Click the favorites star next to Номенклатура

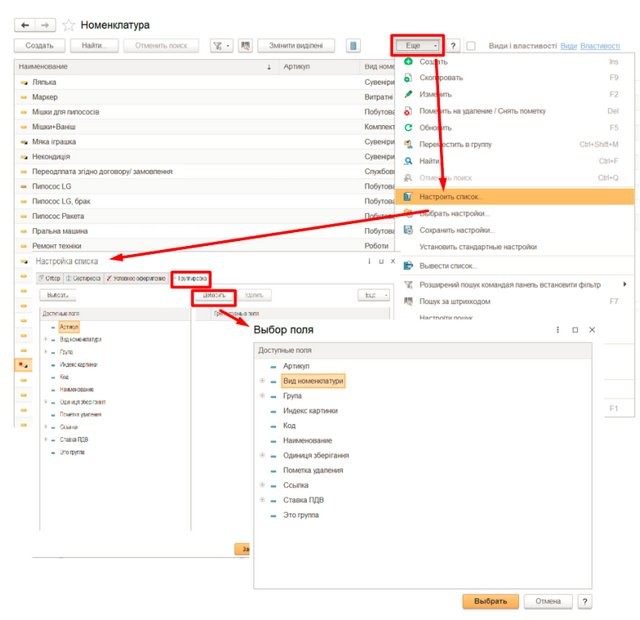coord(69,23)
